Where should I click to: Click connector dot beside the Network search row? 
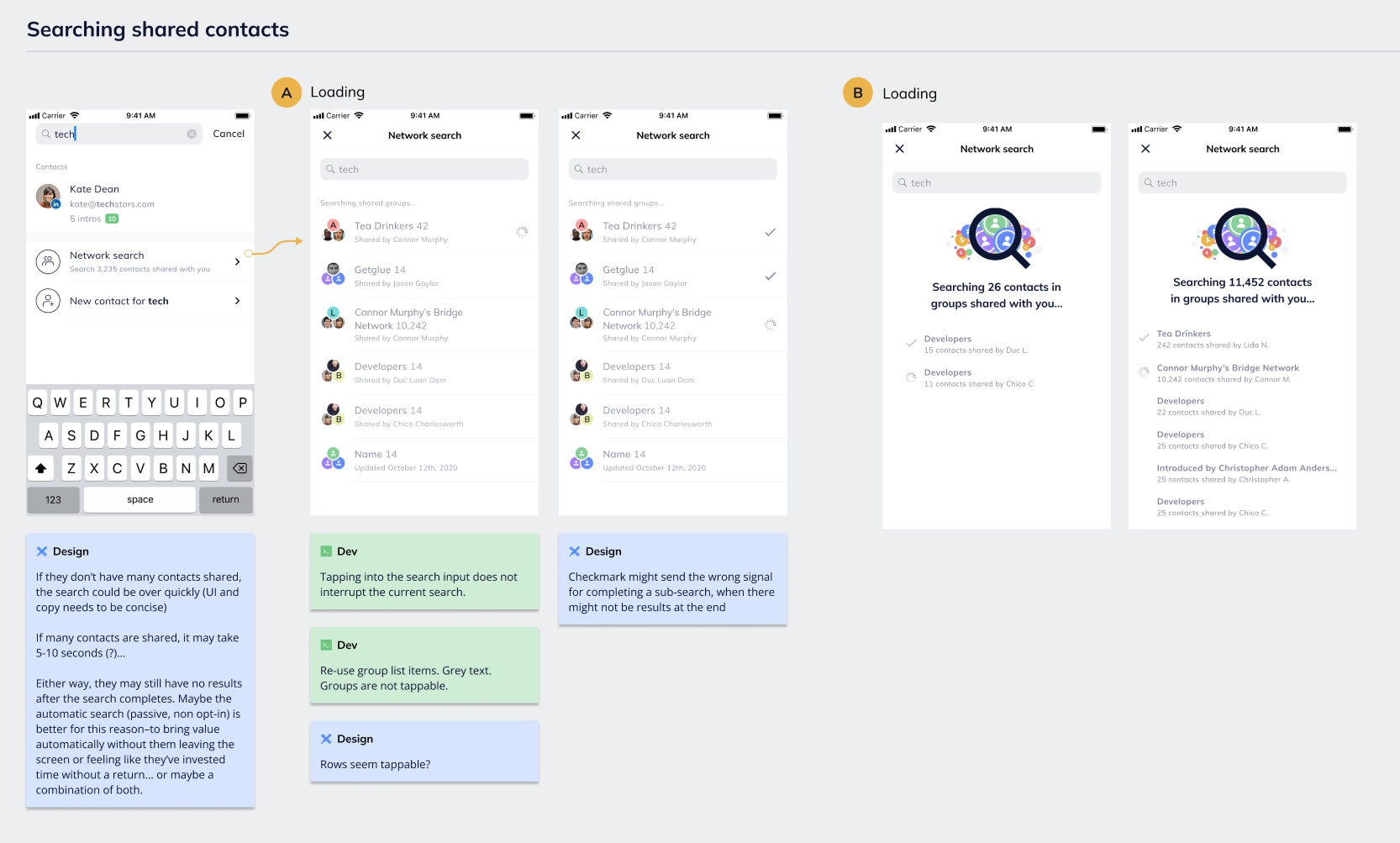249,253
